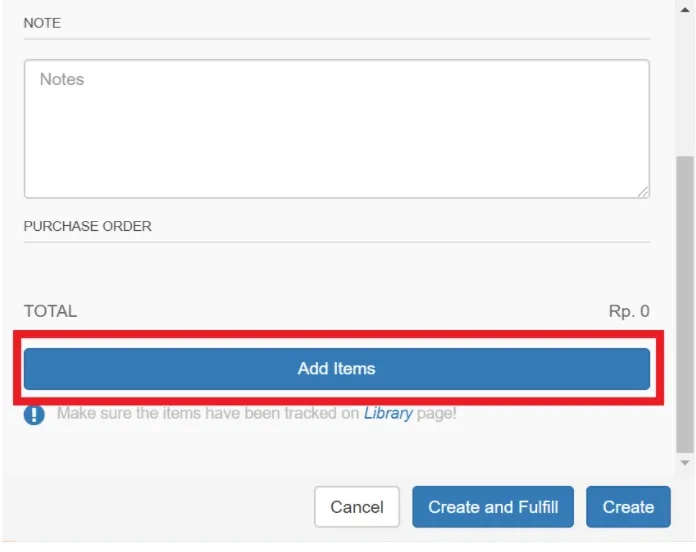Click the TOTAL label

pyautogui.click(x=50, y=311)
